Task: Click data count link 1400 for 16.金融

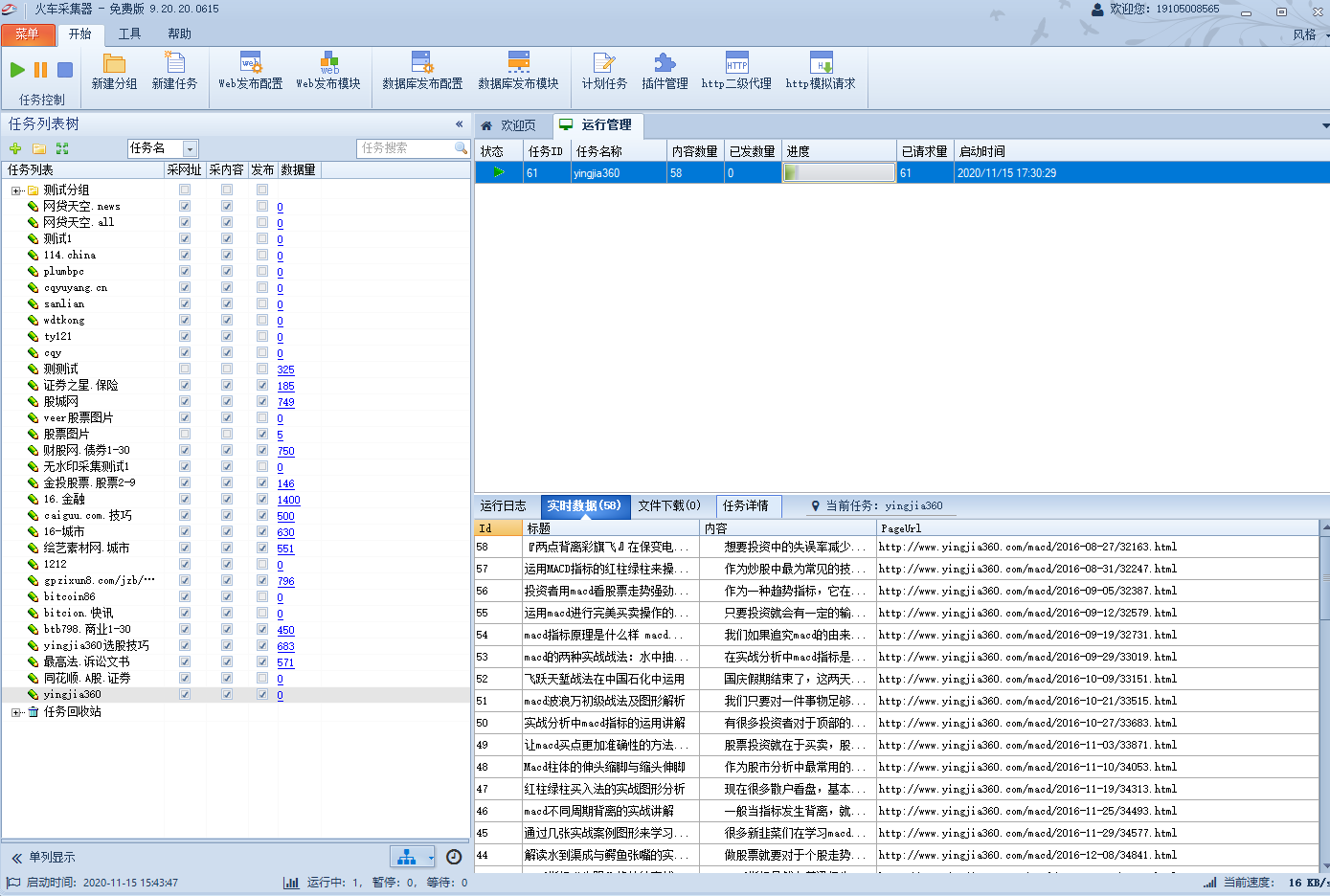Action: tap(288, 500)
